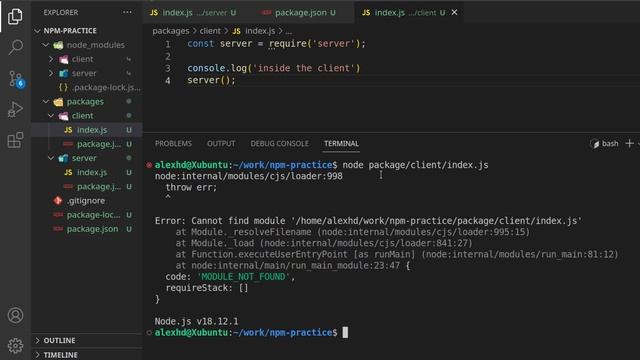Viewport: 640px width, 360px height.
Task: Open the Accounts menu icon
Action: coord(15,315)
